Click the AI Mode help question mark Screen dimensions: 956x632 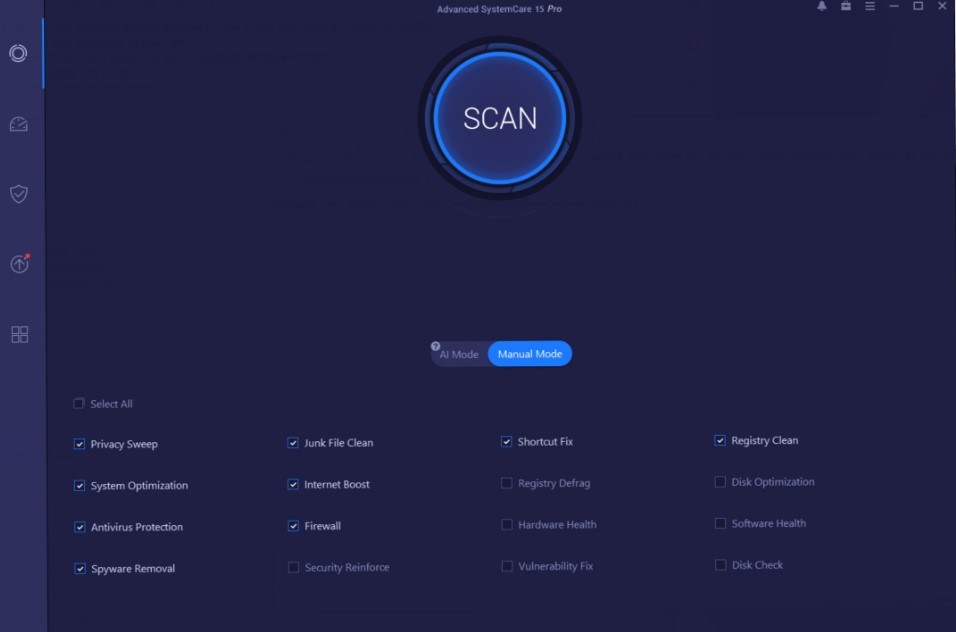coord(436,346)
